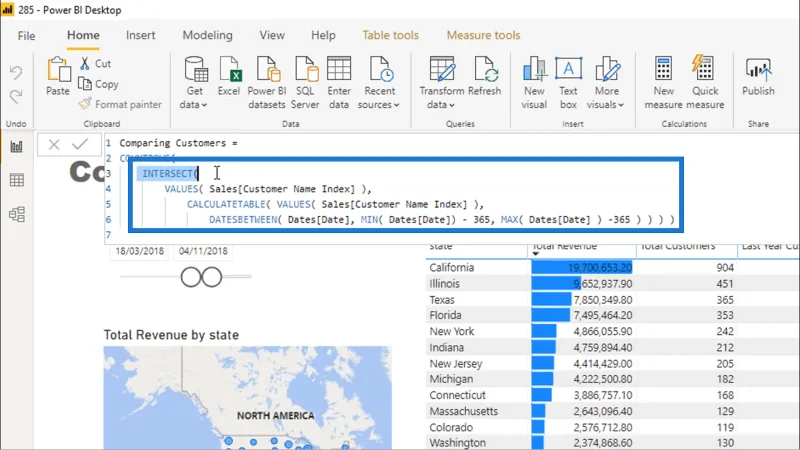Click the right date slicer handle

[212, 277]
